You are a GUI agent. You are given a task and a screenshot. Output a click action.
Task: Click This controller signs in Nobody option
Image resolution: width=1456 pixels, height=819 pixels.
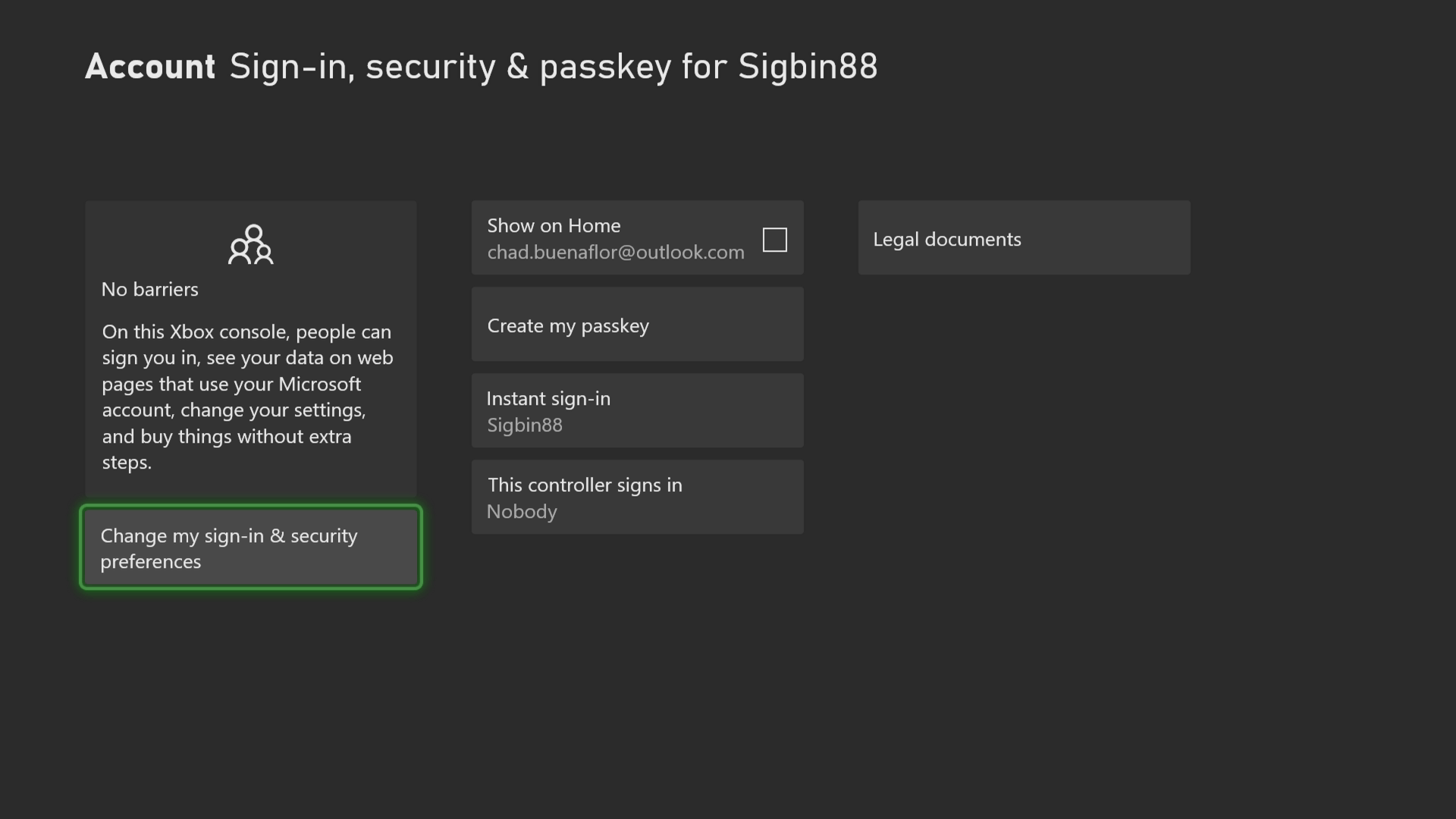click(637, 497)
